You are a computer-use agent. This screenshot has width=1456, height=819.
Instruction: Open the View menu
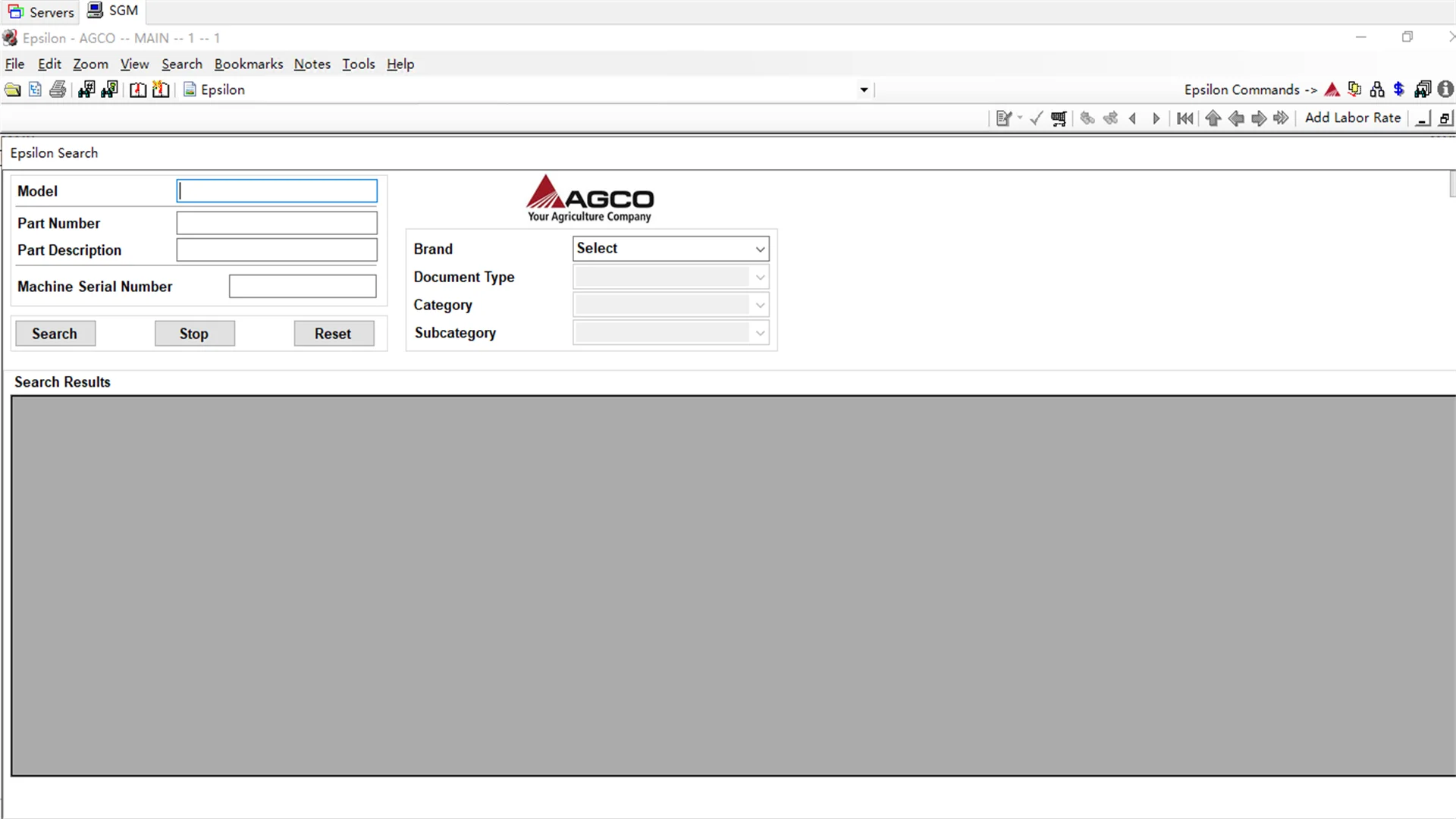(134, 64)
